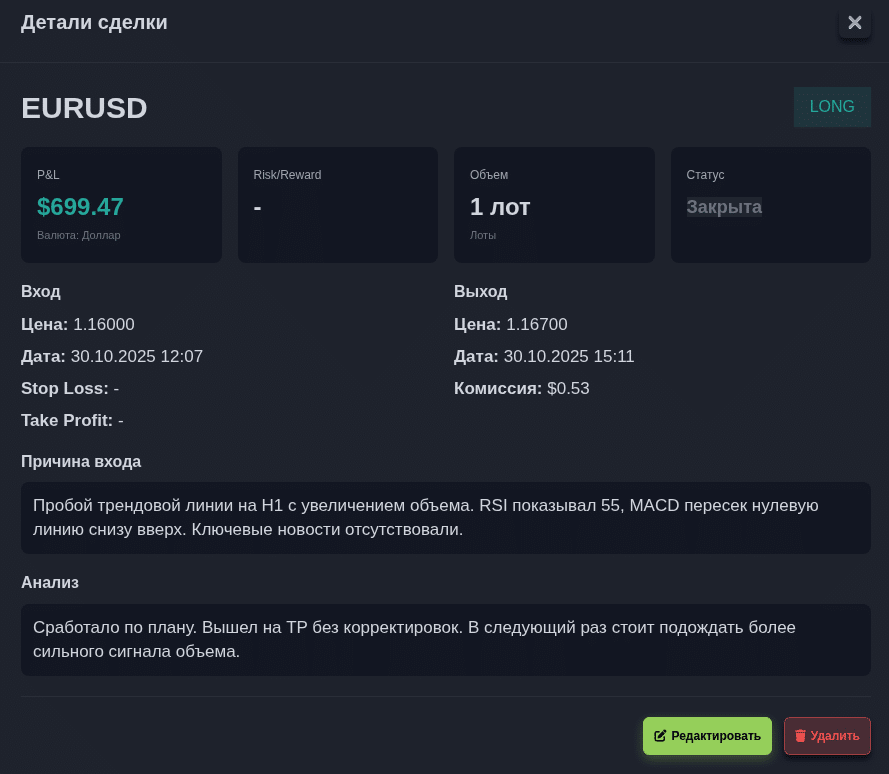Click the Объем 1 лот card
The image size is (889, 774).
tap(554, 205)
